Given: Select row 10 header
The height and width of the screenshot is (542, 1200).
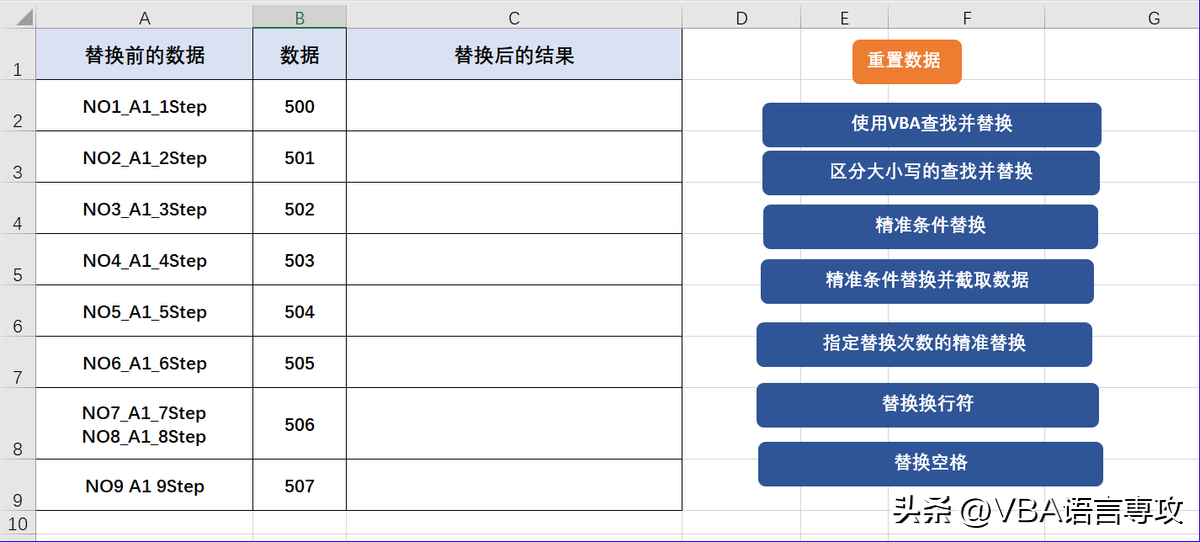Looking at the screenshot, I should click(x=18, y=523).
